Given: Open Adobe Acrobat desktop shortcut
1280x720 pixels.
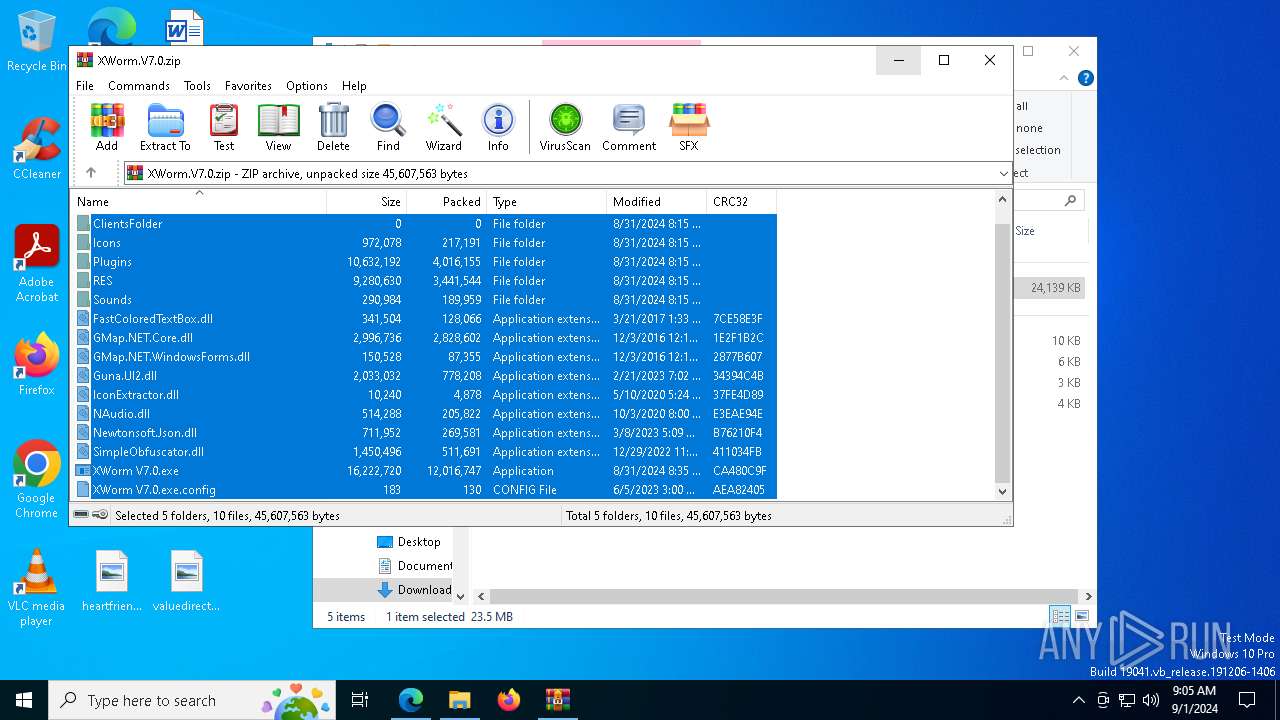Looking at the screenshot, I should (36, 264).
